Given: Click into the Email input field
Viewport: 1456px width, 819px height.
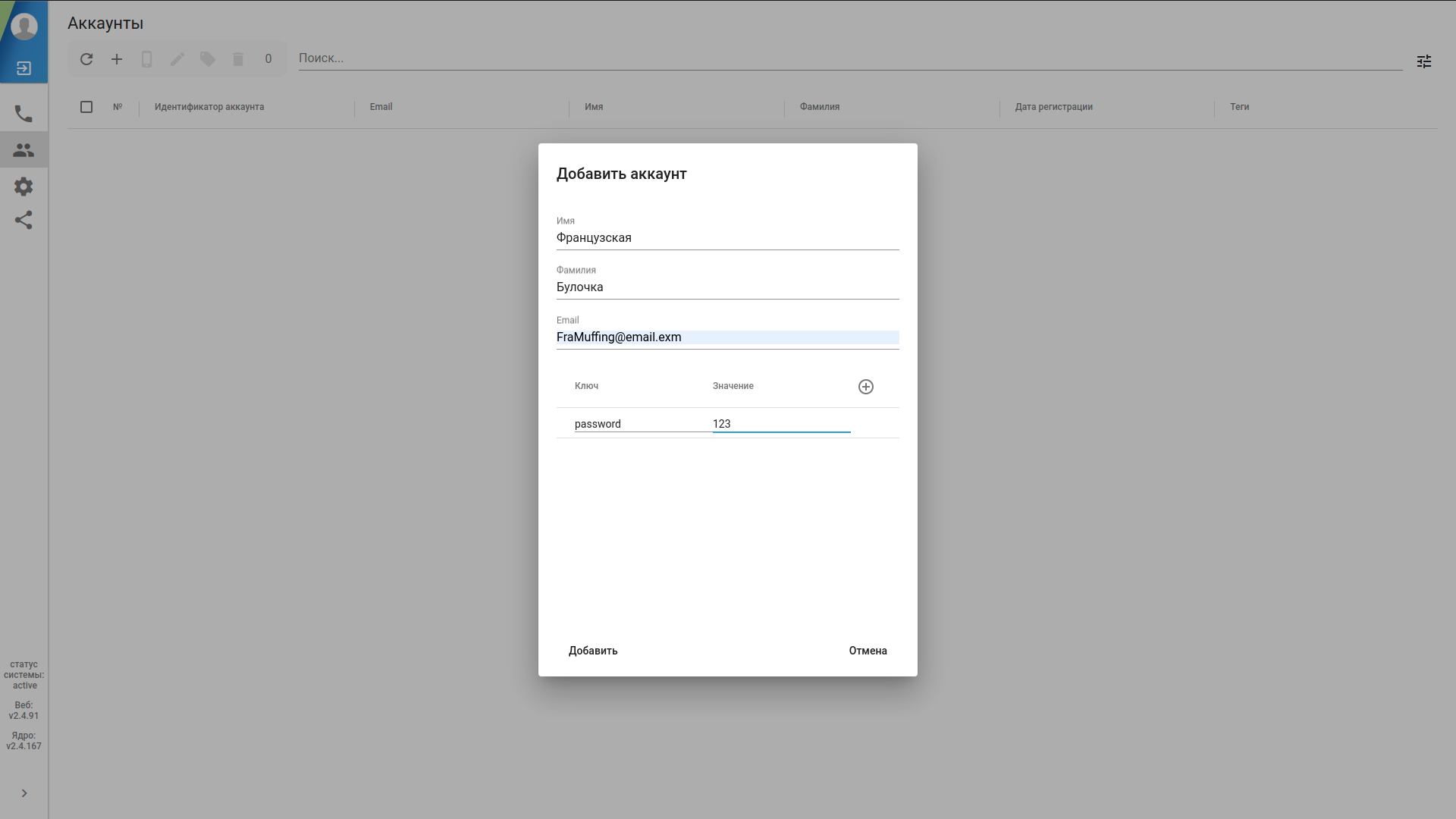Looking at the screenshot, I should coord(726,337).
